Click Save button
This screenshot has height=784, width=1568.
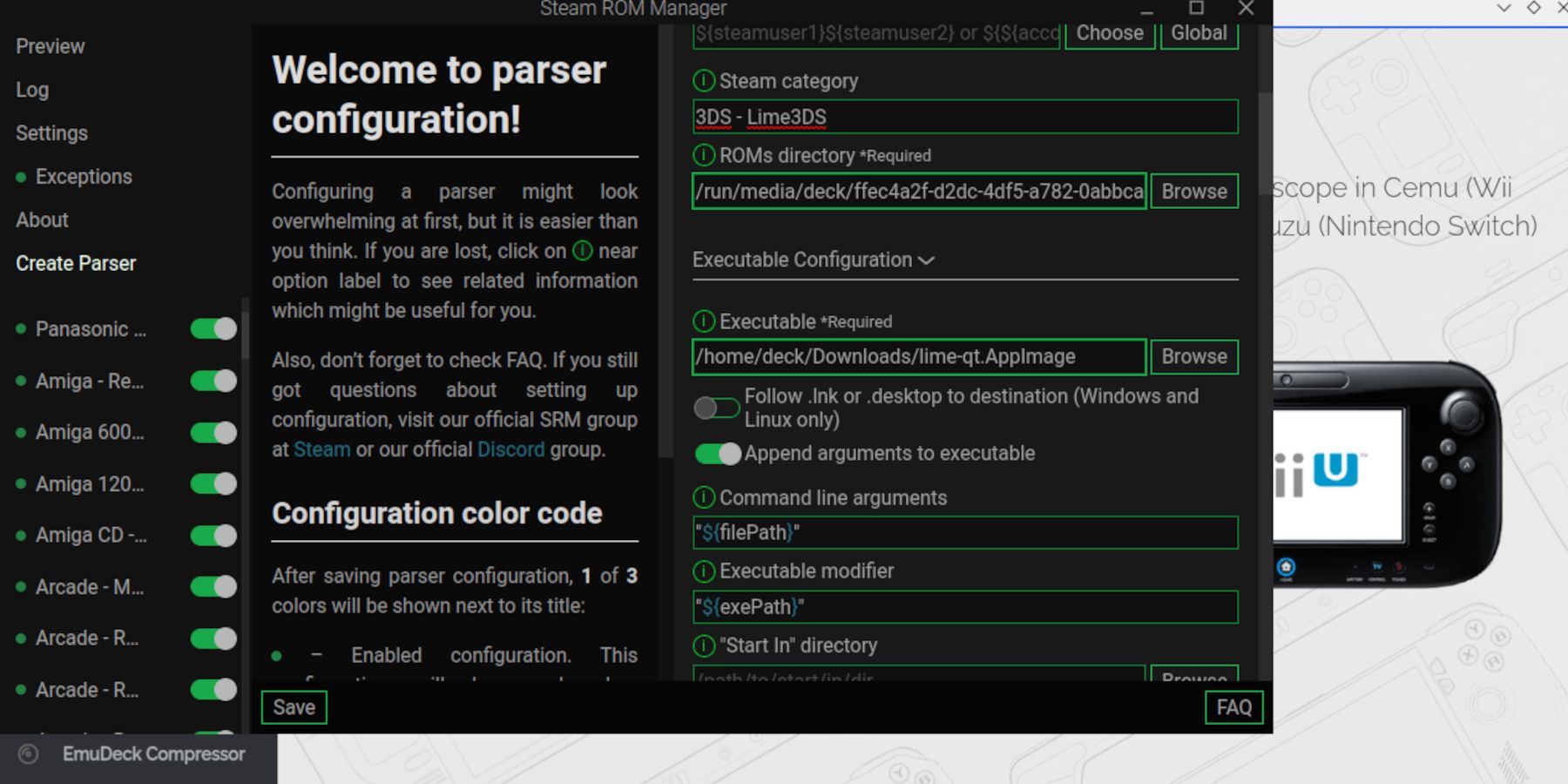point(294,707)
